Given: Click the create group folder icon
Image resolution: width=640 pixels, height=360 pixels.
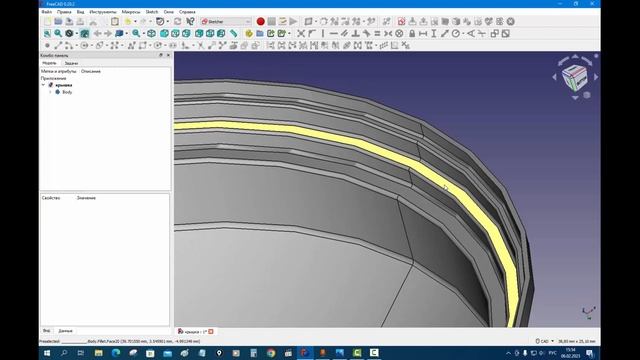Looking at the screenshot, I should [260, 33].
